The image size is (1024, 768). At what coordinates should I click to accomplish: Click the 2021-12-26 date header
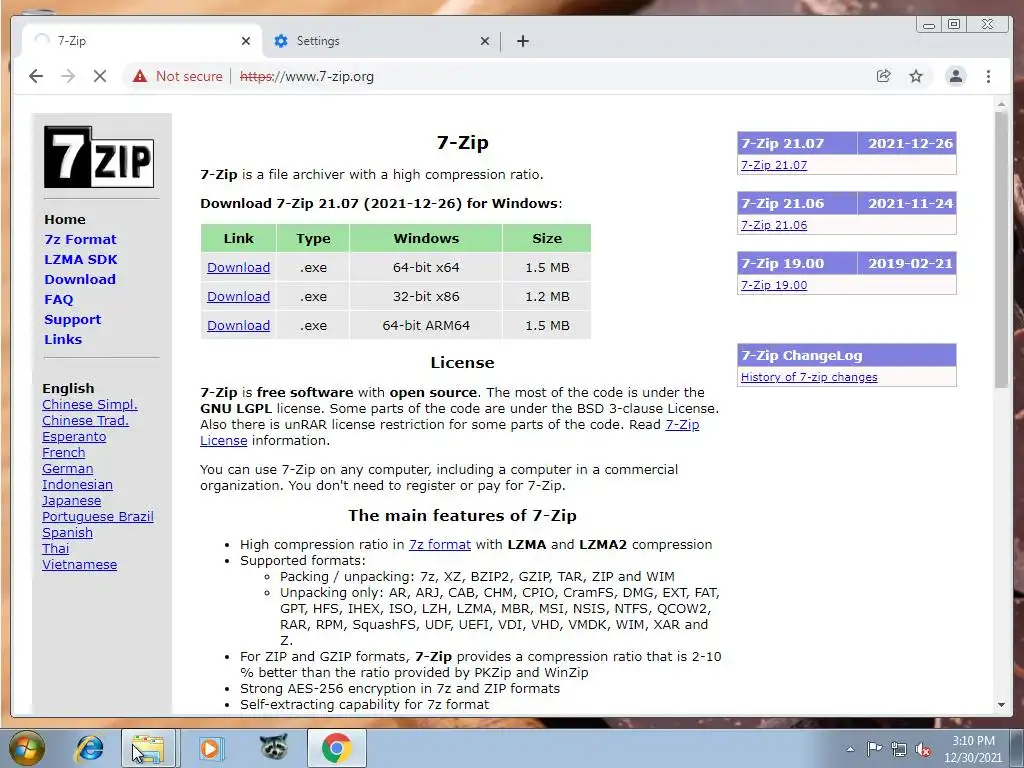[910, 144]
